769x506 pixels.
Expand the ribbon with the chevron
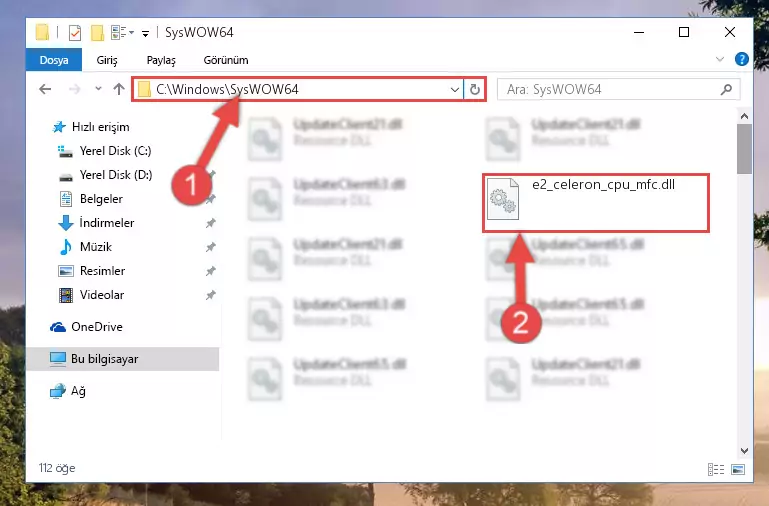coord(719,59)
